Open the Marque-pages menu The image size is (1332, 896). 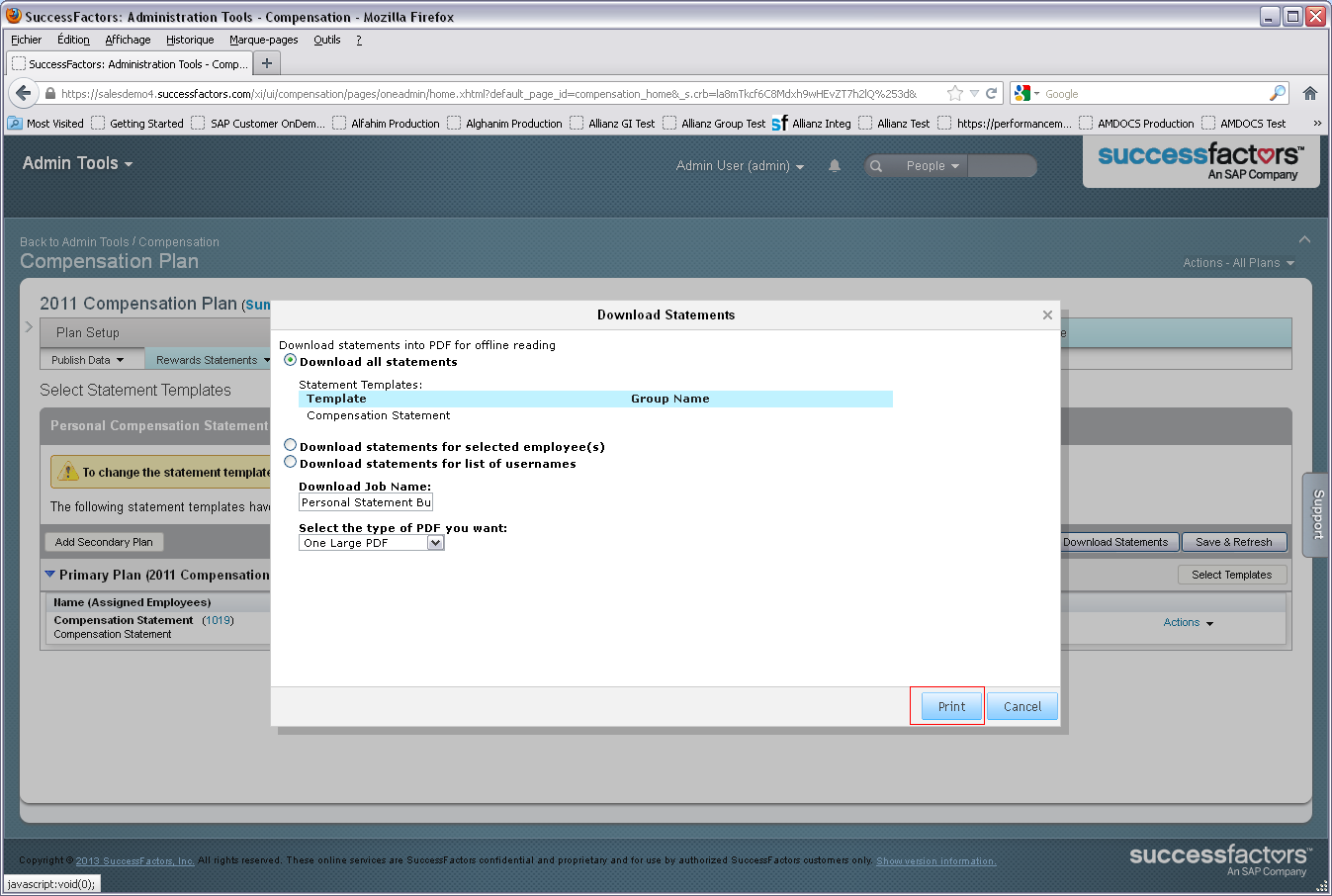[263, 40]
